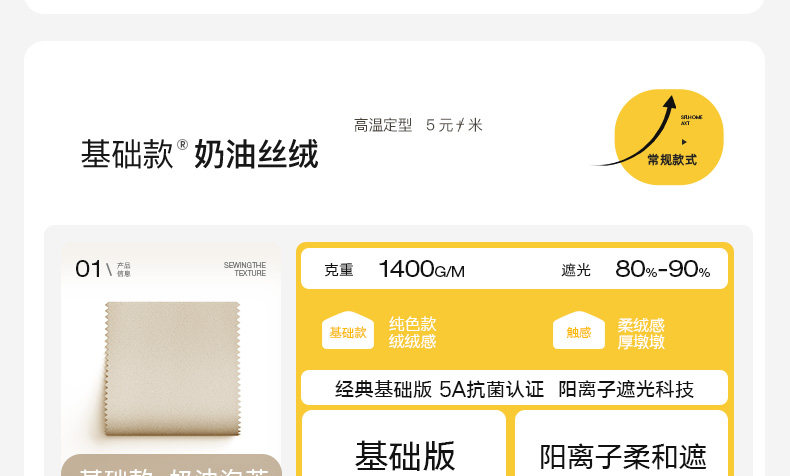Click the 克重 1400G/M spec

(x=394, y=269)
